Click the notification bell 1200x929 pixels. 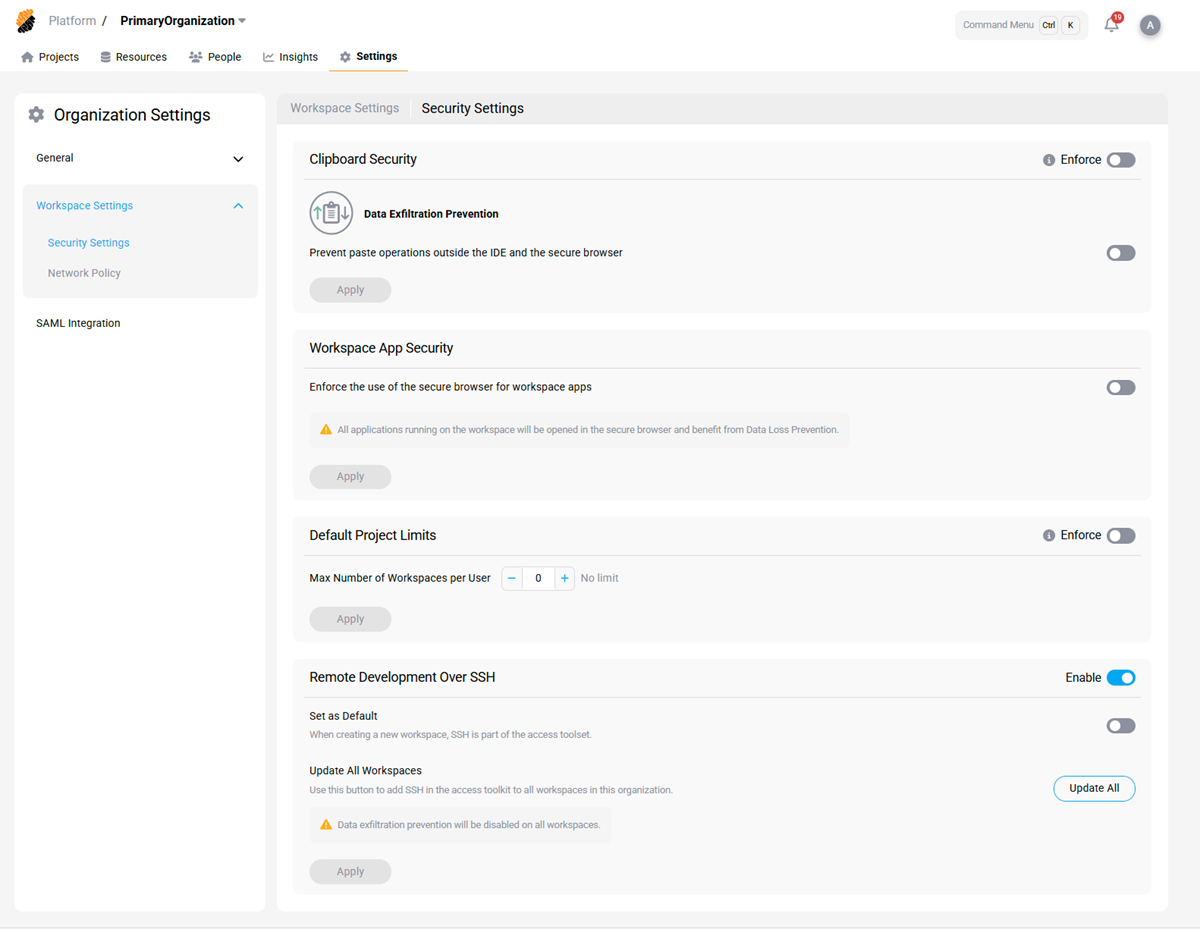(1111, 23)
